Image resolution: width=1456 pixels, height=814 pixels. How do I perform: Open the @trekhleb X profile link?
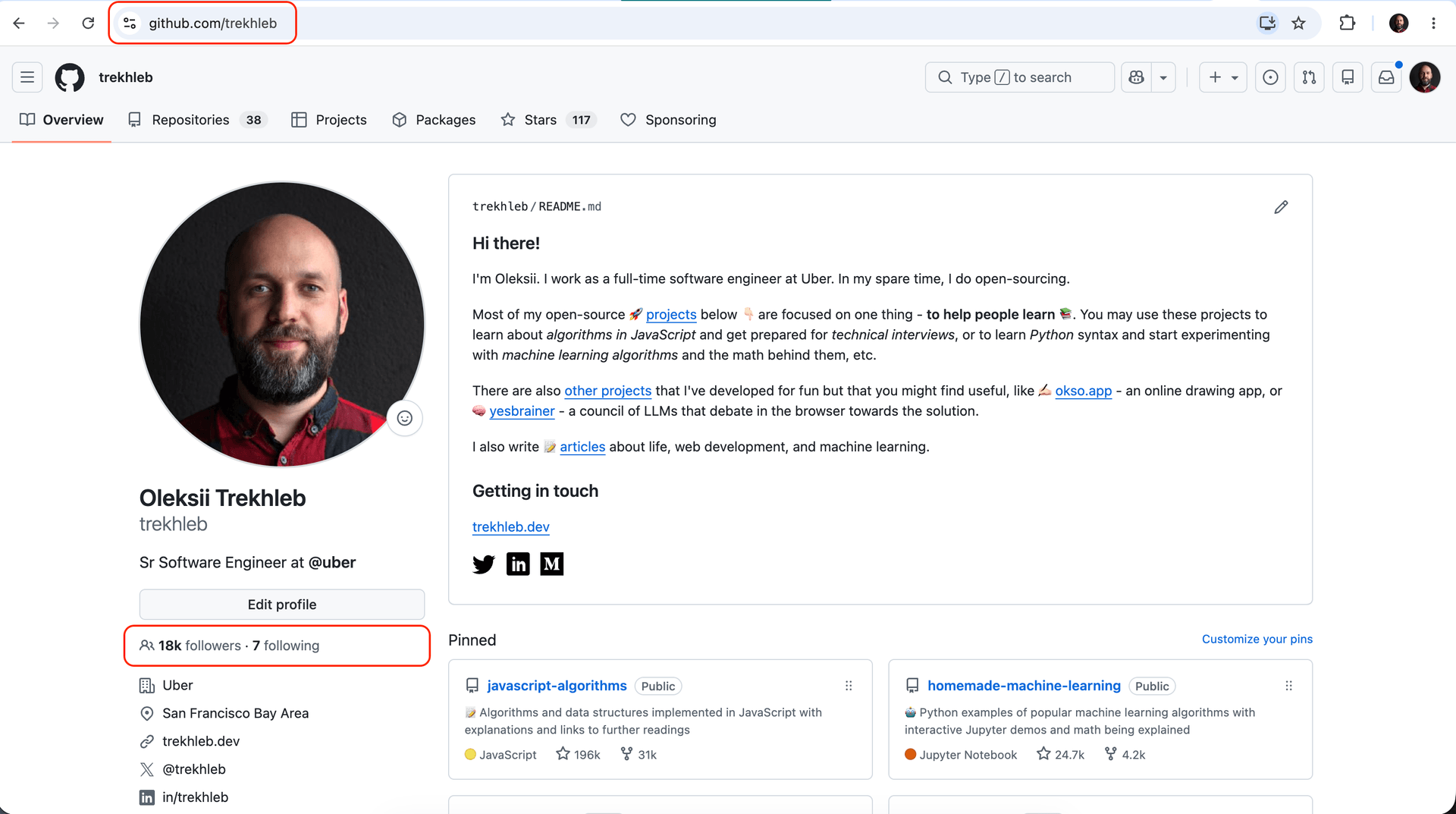[194, 769]
